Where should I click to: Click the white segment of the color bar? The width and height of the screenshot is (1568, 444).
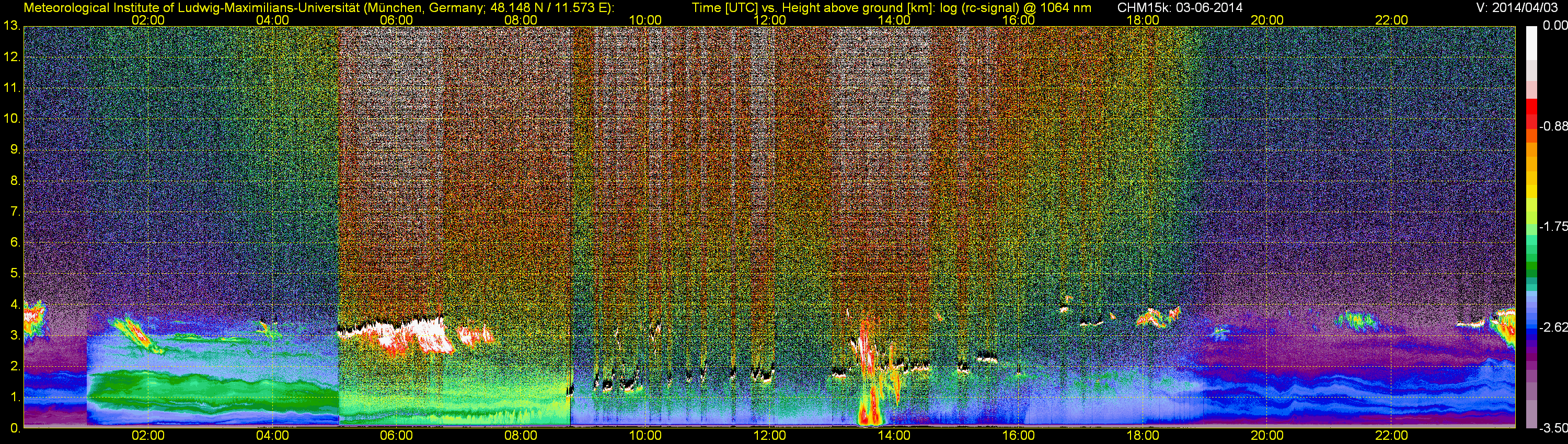[1531, 43]
